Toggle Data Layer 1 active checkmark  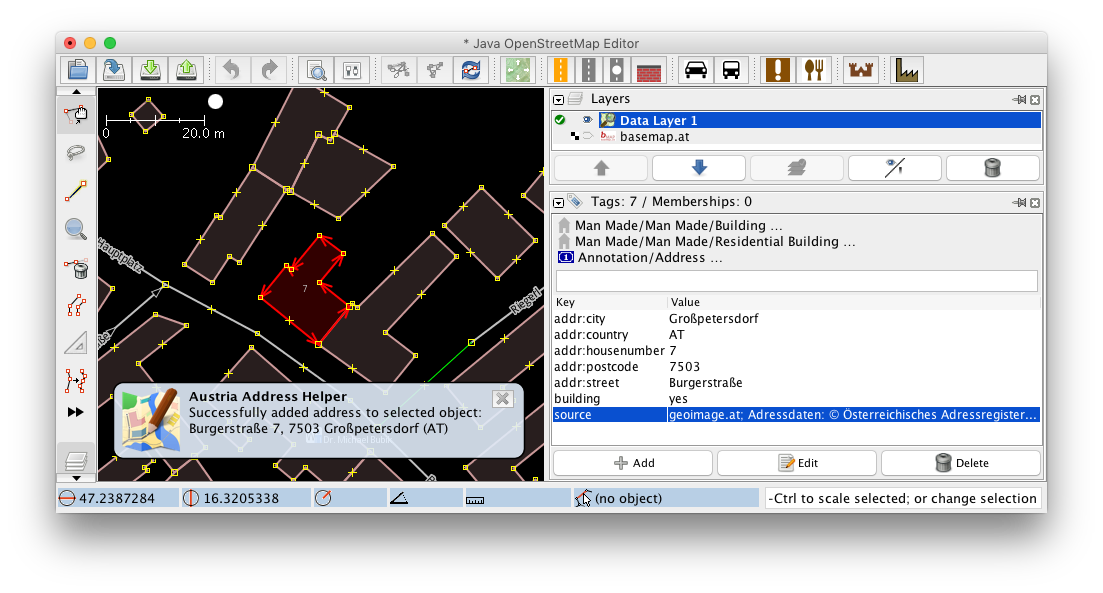click(560, 120)
